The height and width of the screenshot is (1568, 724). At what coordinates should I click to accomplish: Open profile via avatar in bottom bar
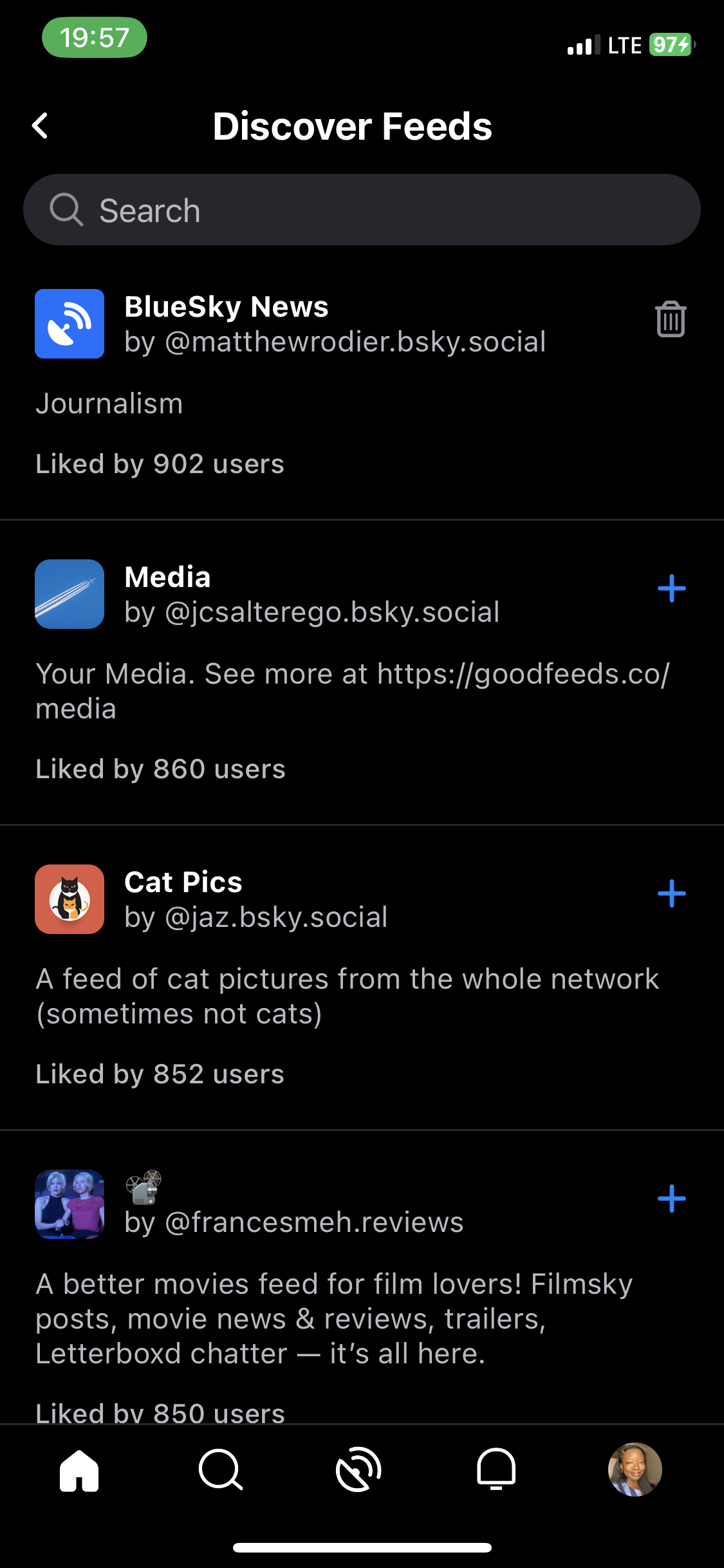(635, 1470)
